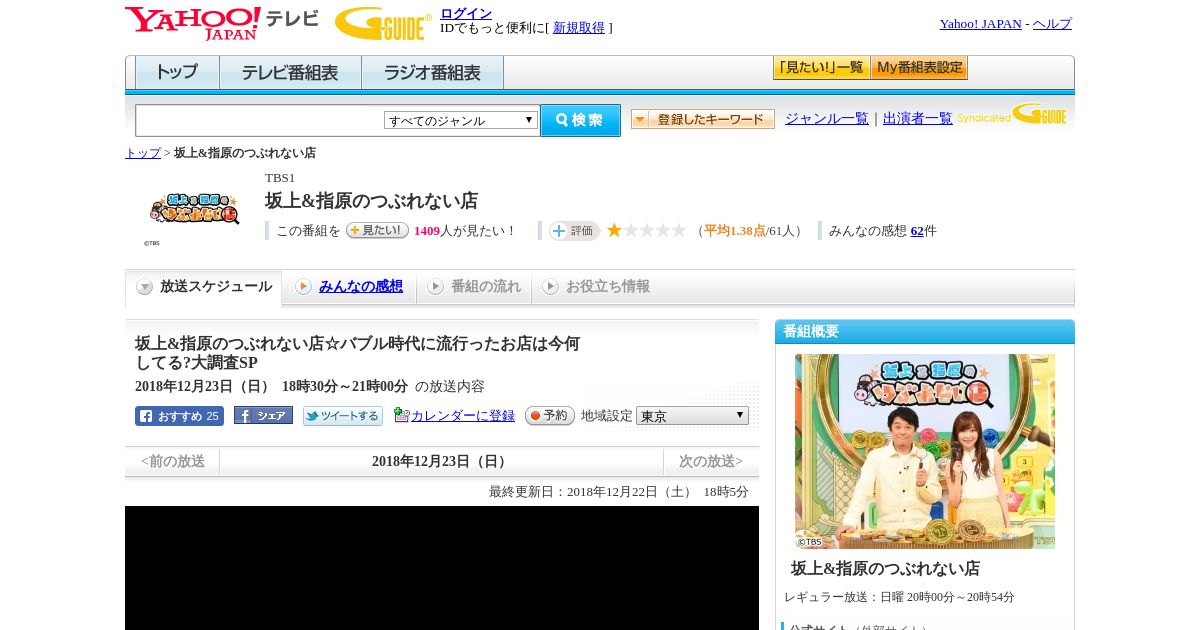Click the 番組概要 panel header
The width and height of the screenshot is (1200, 630).
925,331
